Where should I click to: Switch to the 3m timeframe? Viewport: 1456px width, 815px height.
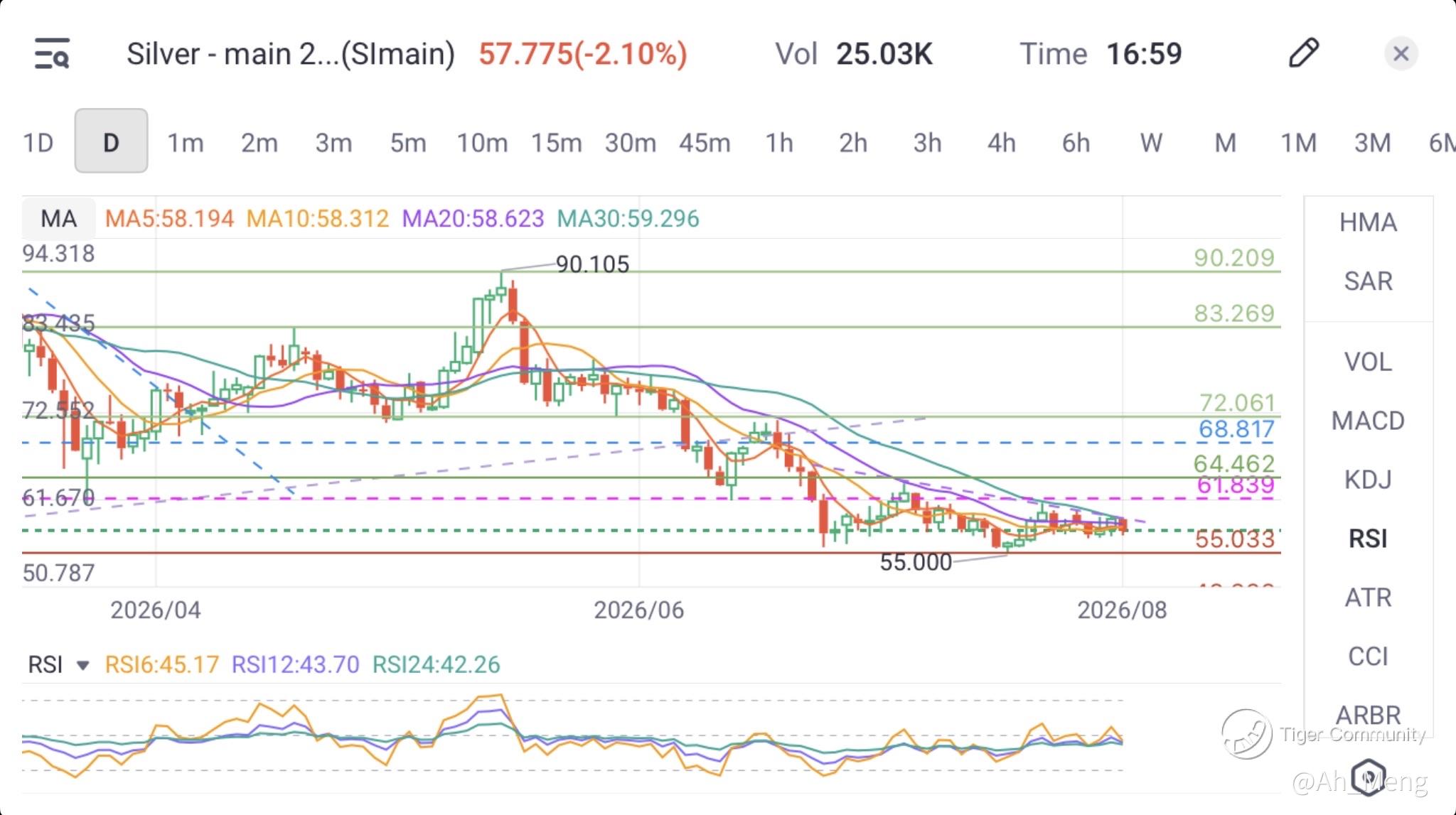tap(333, 143)
